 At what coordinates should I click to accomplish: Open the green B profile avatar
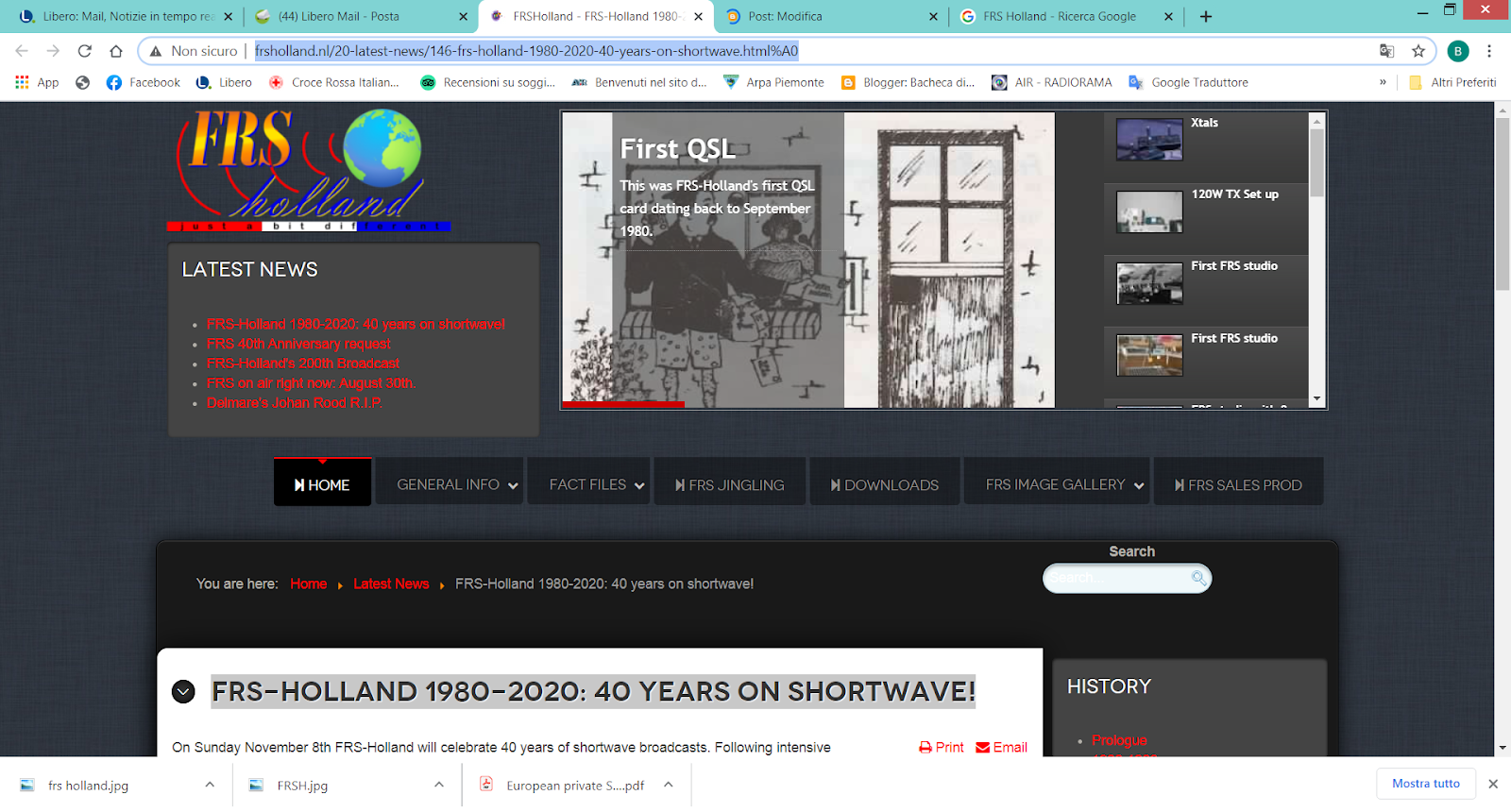tap(1458, 51)
